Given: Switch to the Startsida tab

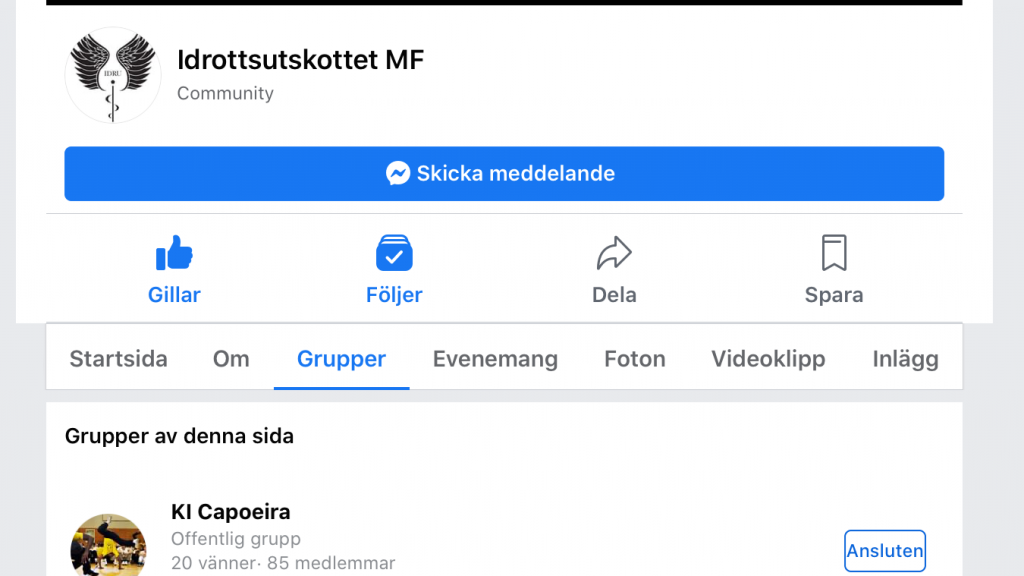Looking at the screenshot, I should [118, 359].
